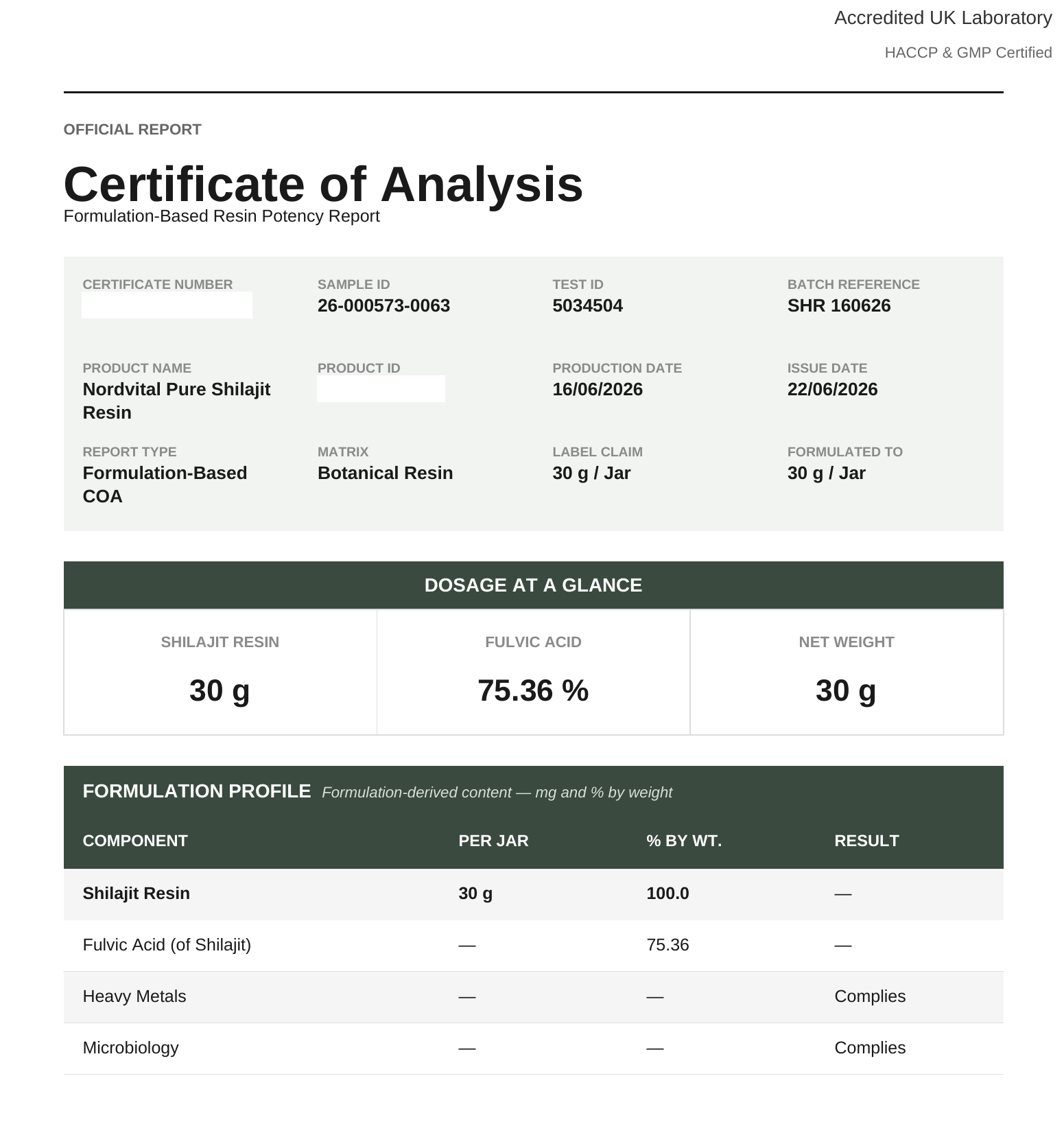Click Issue Date 22/06/2026
Viewport: 1064px width, 1144px height.
pos(832,390)
